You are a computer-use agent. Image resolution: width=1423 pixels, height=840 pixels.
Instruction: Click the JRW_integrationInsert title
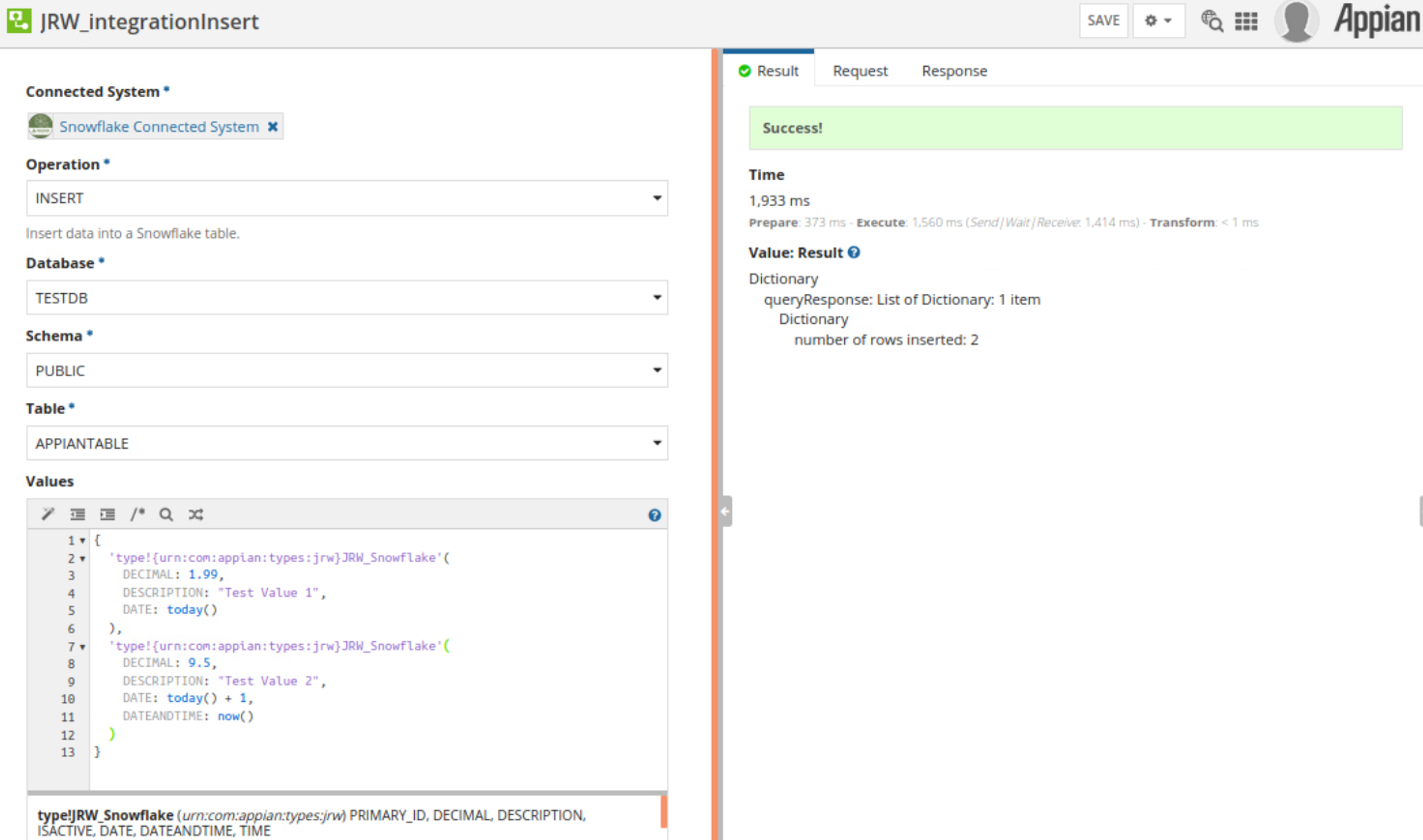click(149, 21)
